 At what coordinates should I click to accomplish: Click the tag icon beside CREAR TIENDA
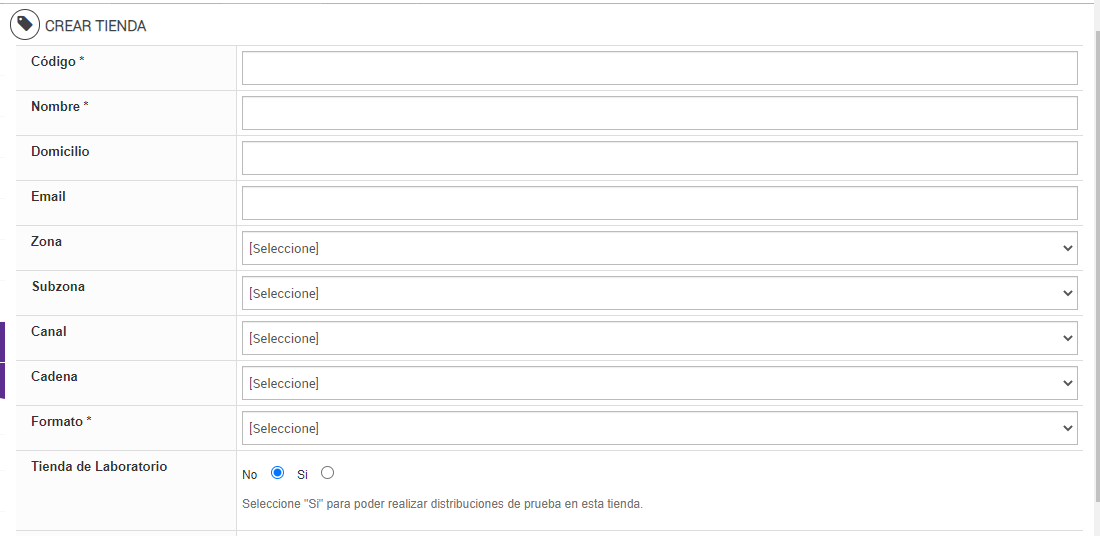point(25,25)
